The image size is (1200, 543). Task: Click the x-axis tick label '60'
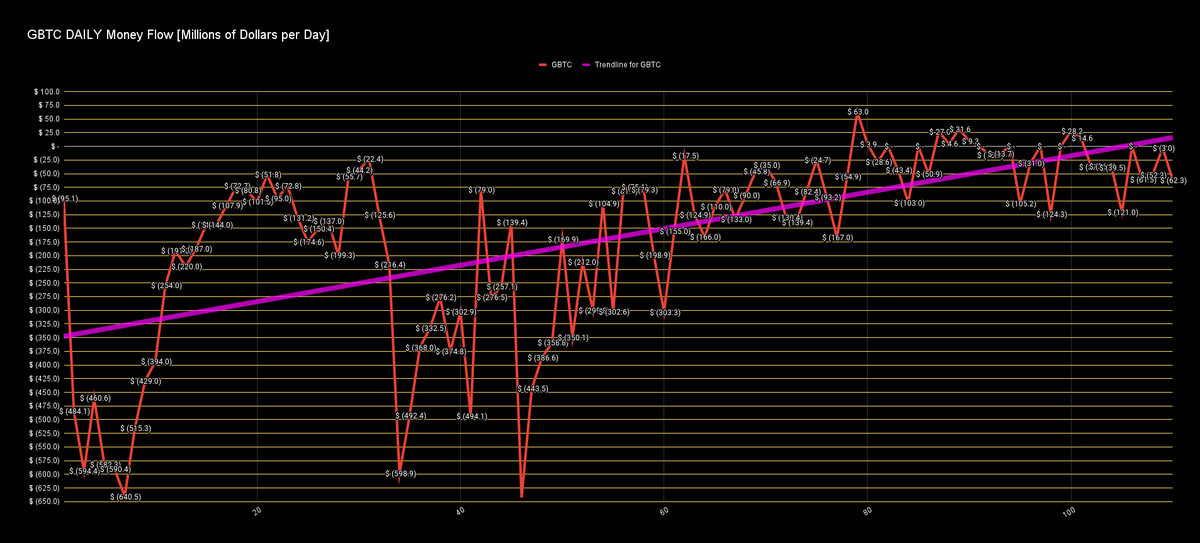coord(665,513)
